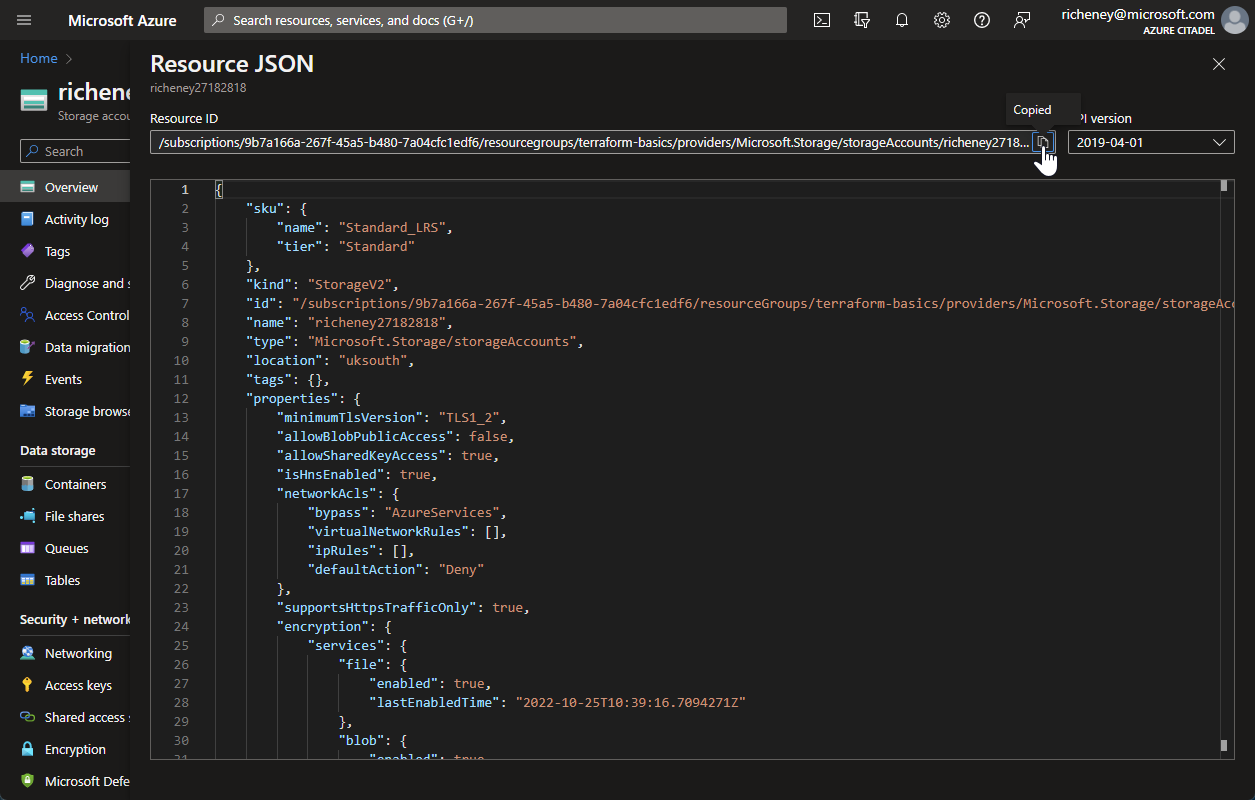Select the Encryption settings item
This screenshot has width=1255, height=800.
pos(75,748)
